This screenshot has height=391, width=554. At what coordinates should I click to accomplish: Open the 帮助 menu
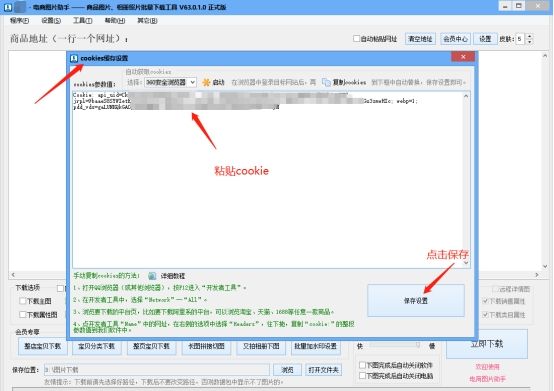[x=115, y=21]
